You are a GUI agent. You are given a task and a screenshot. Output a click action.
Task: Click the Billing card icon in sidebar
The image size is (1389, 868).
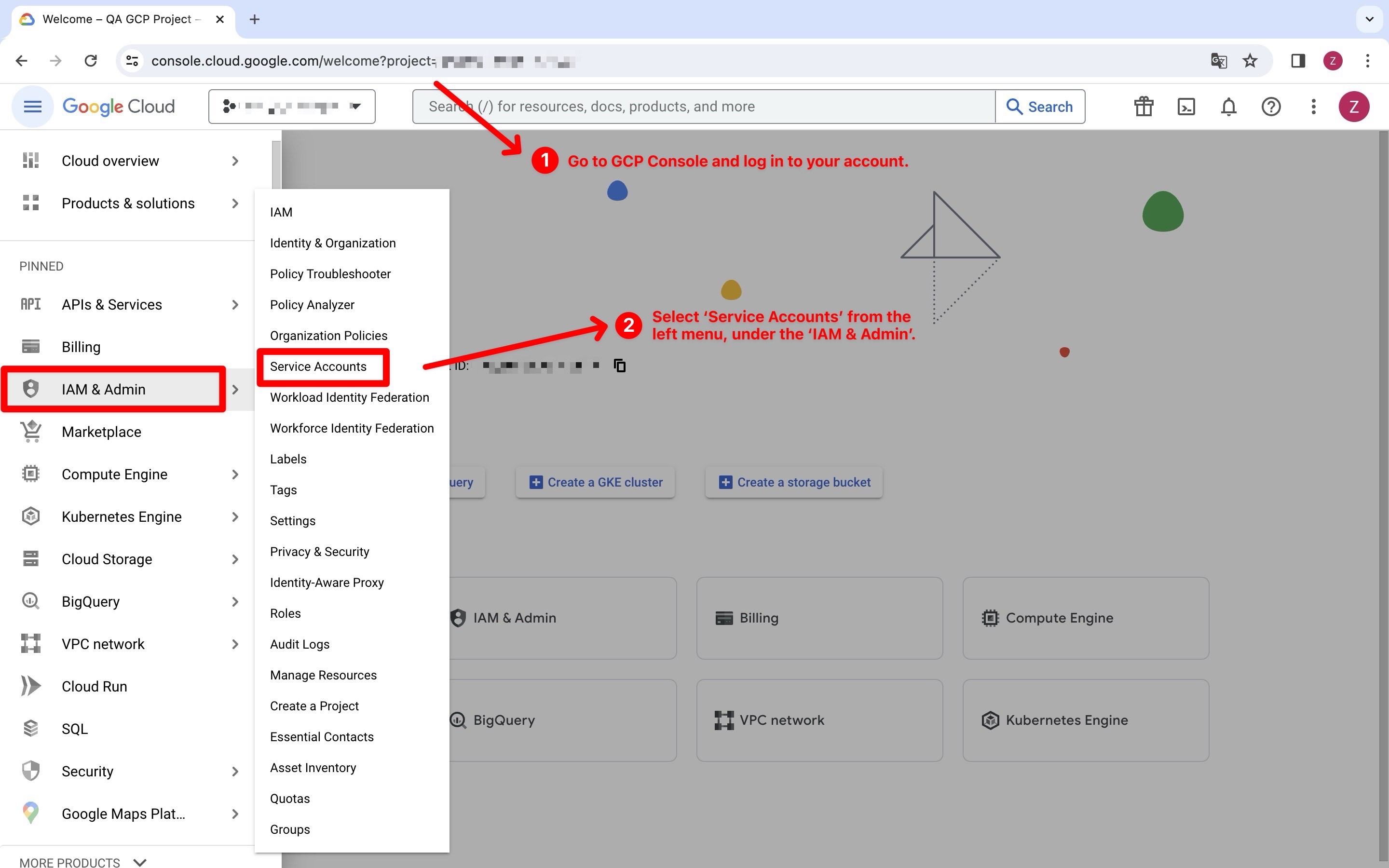click(30, 347)
